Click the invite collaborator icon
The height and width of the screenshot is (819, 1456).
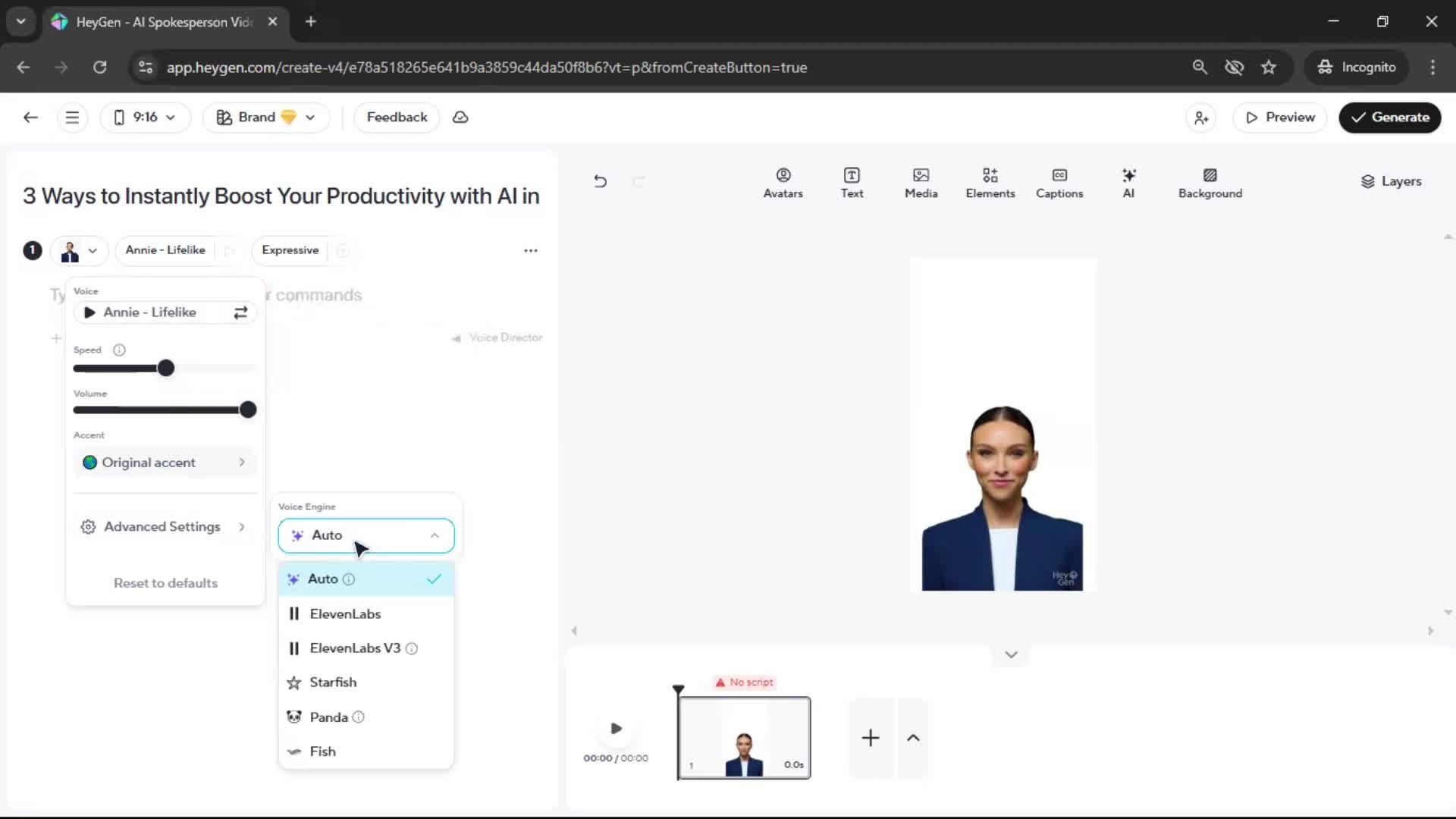click(1201, 118)
